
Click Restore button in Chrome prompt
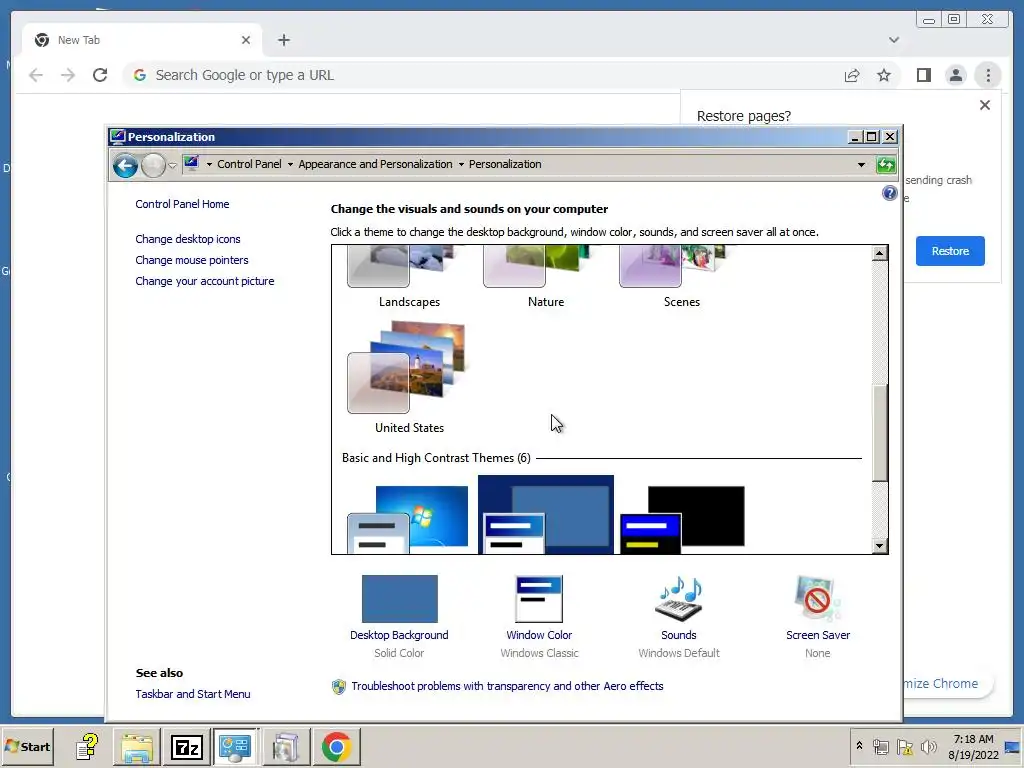click(950, 251)
